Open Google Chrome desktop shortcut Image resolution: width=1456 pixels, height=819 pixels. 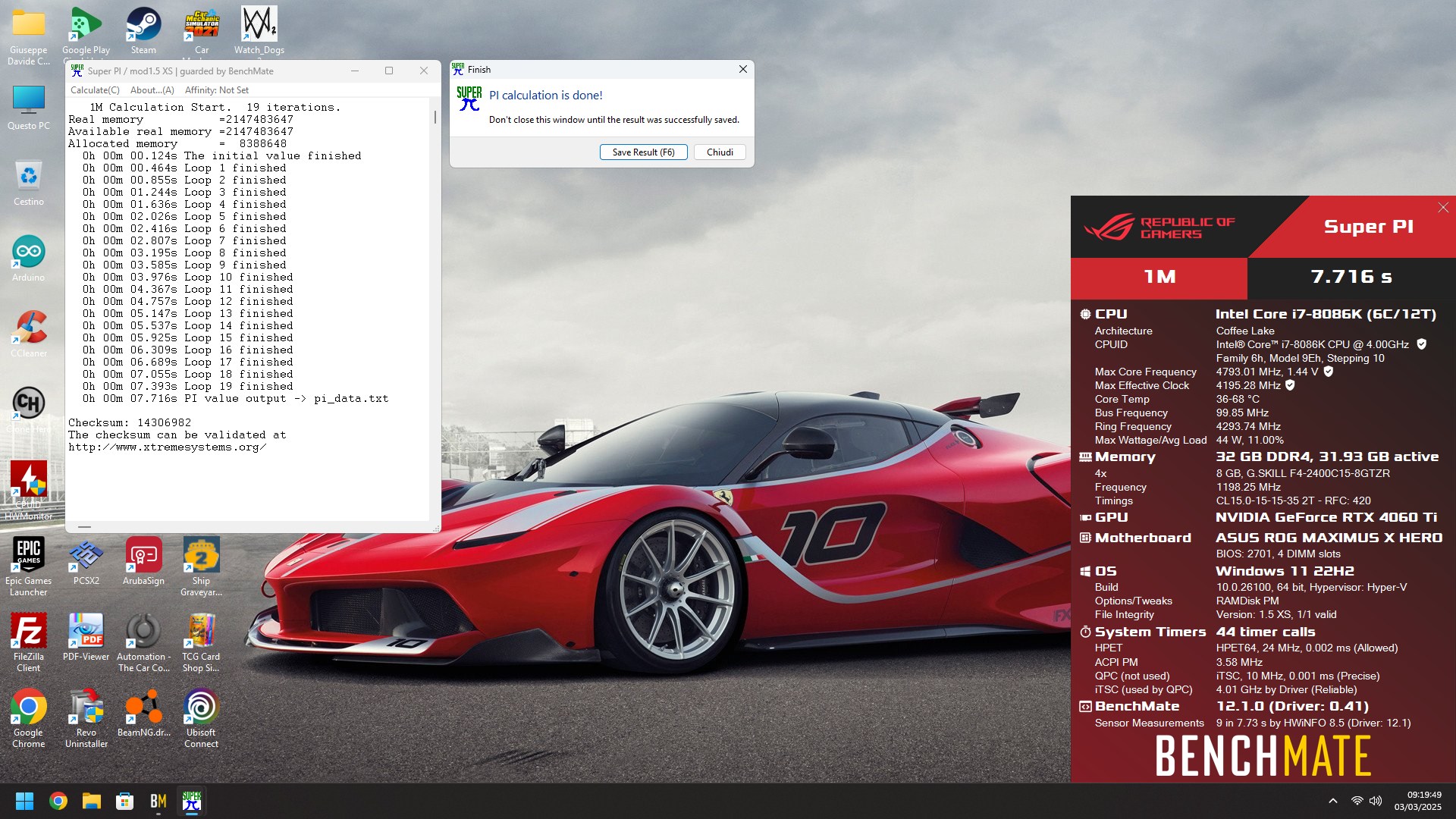coord(29,718)
